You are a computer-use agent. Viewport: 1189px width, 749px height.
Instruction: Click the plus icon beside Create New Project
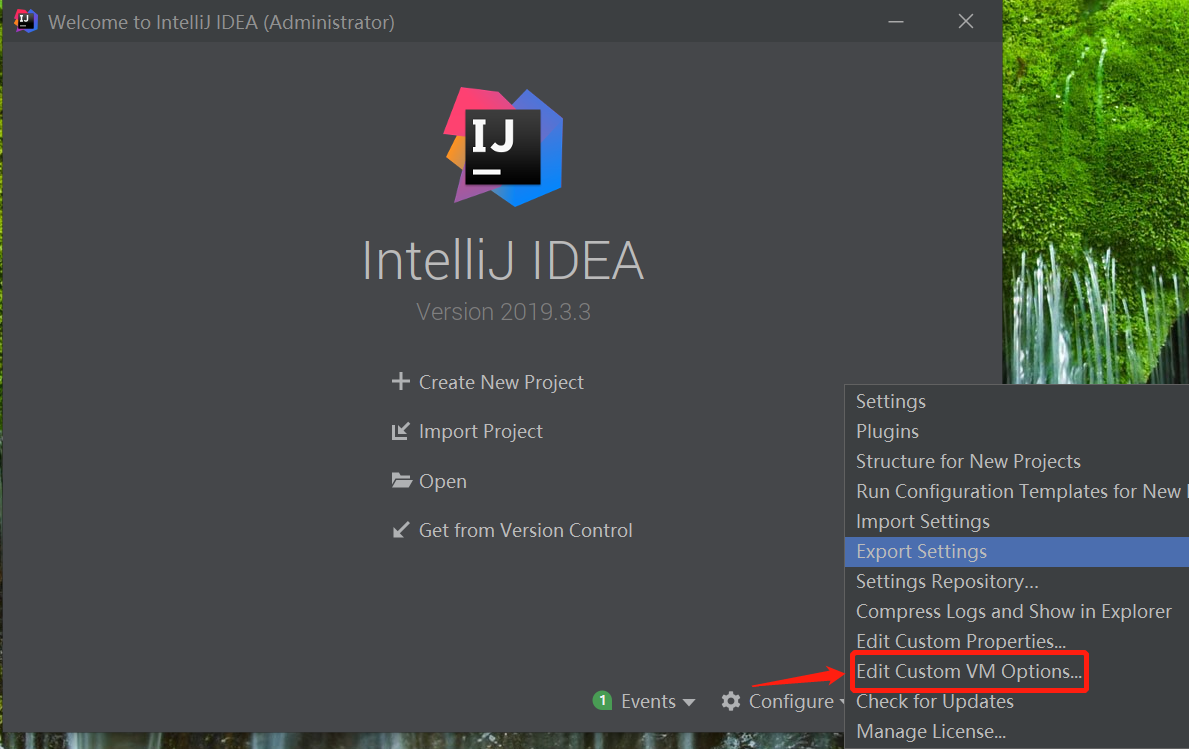(401, 382)
